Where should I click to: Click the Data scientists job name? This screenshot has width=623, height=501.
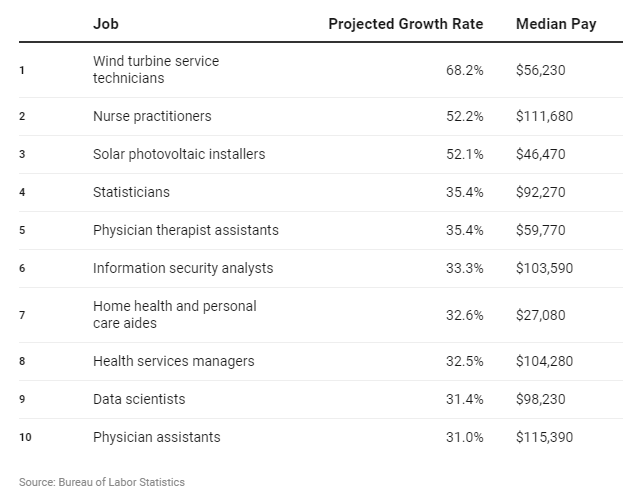[139, 399]
